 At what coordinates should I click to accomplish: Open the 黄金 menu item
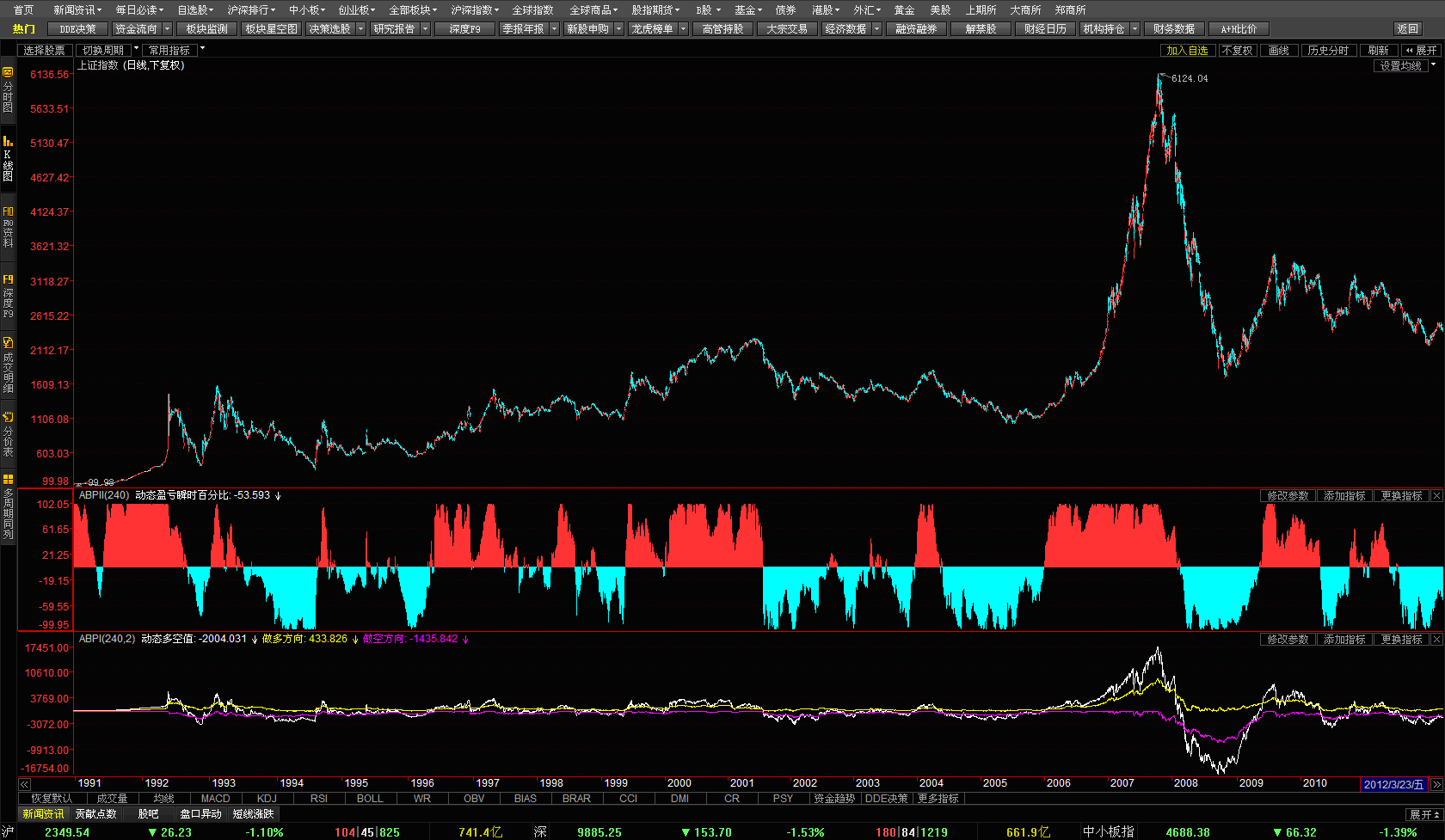coord(904,10)
